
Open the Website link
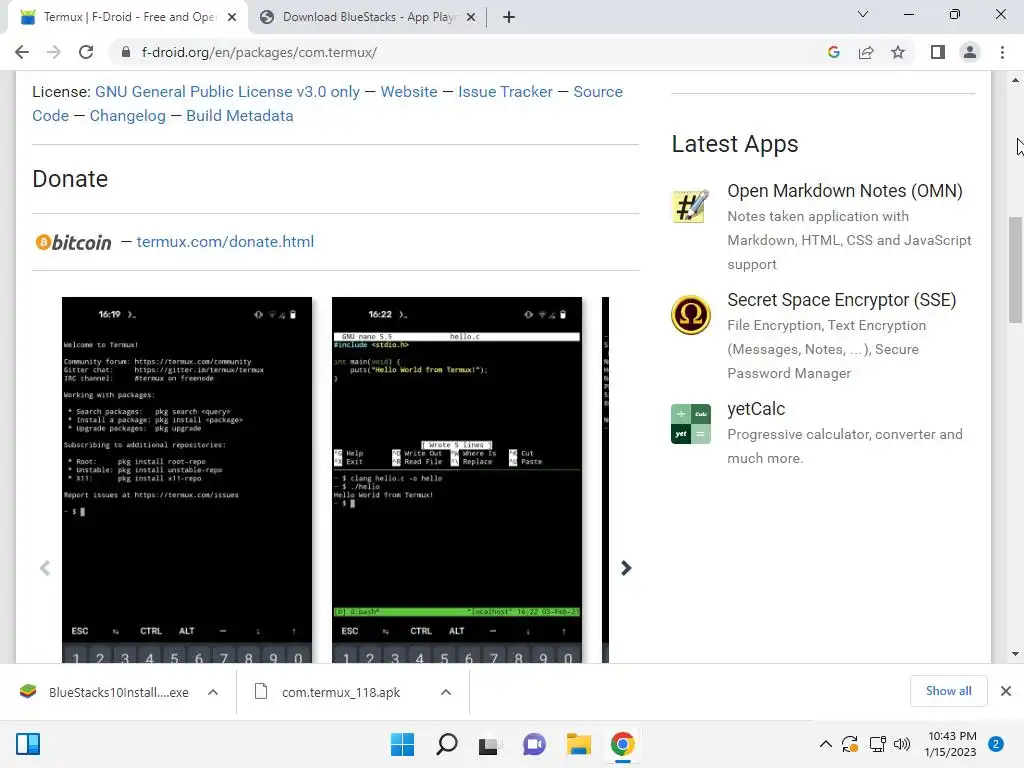pyautogui.click(x=409, y=92)
